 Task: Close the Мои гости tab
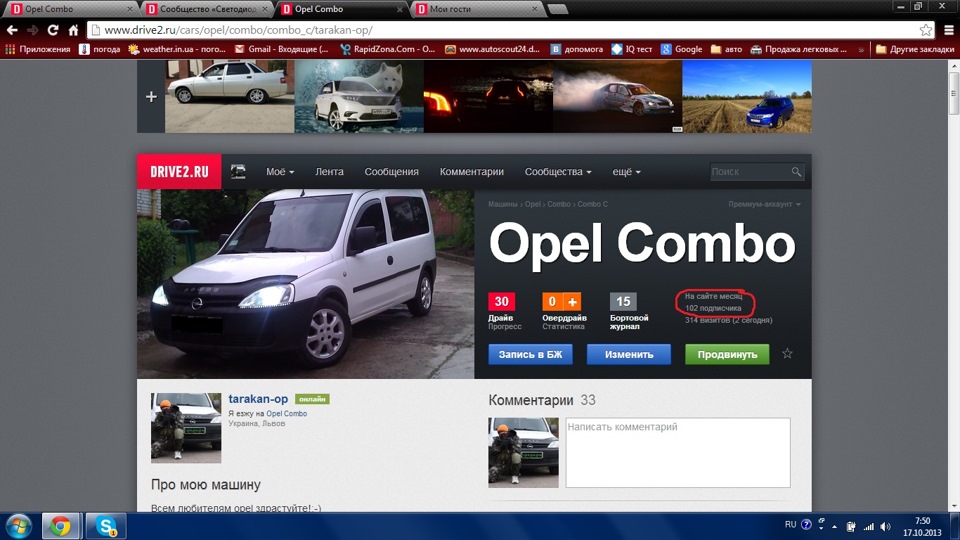coord(534,9)
